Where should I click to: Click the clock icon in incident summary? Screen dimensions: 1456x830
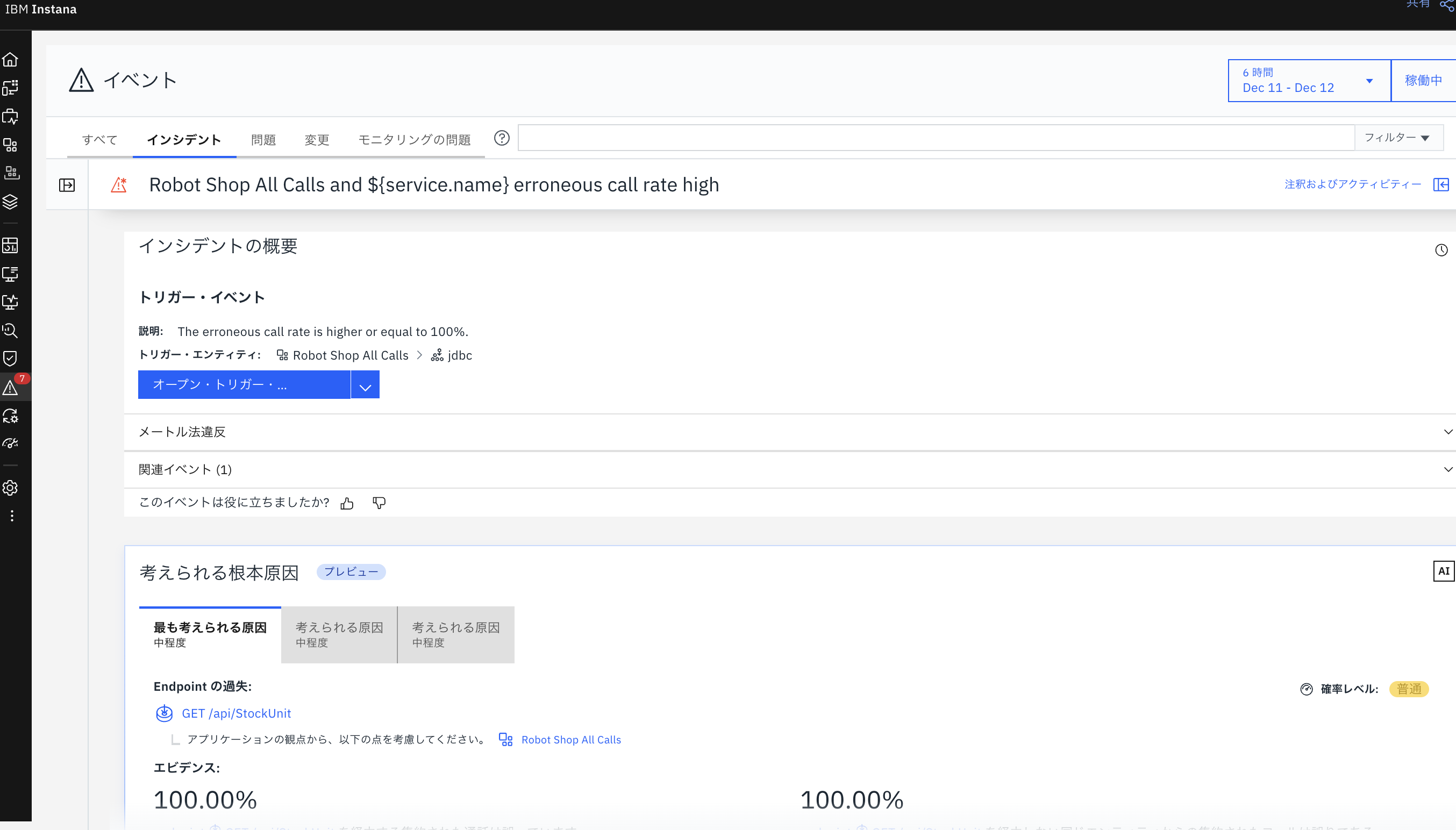click(x=1440, y=251)
